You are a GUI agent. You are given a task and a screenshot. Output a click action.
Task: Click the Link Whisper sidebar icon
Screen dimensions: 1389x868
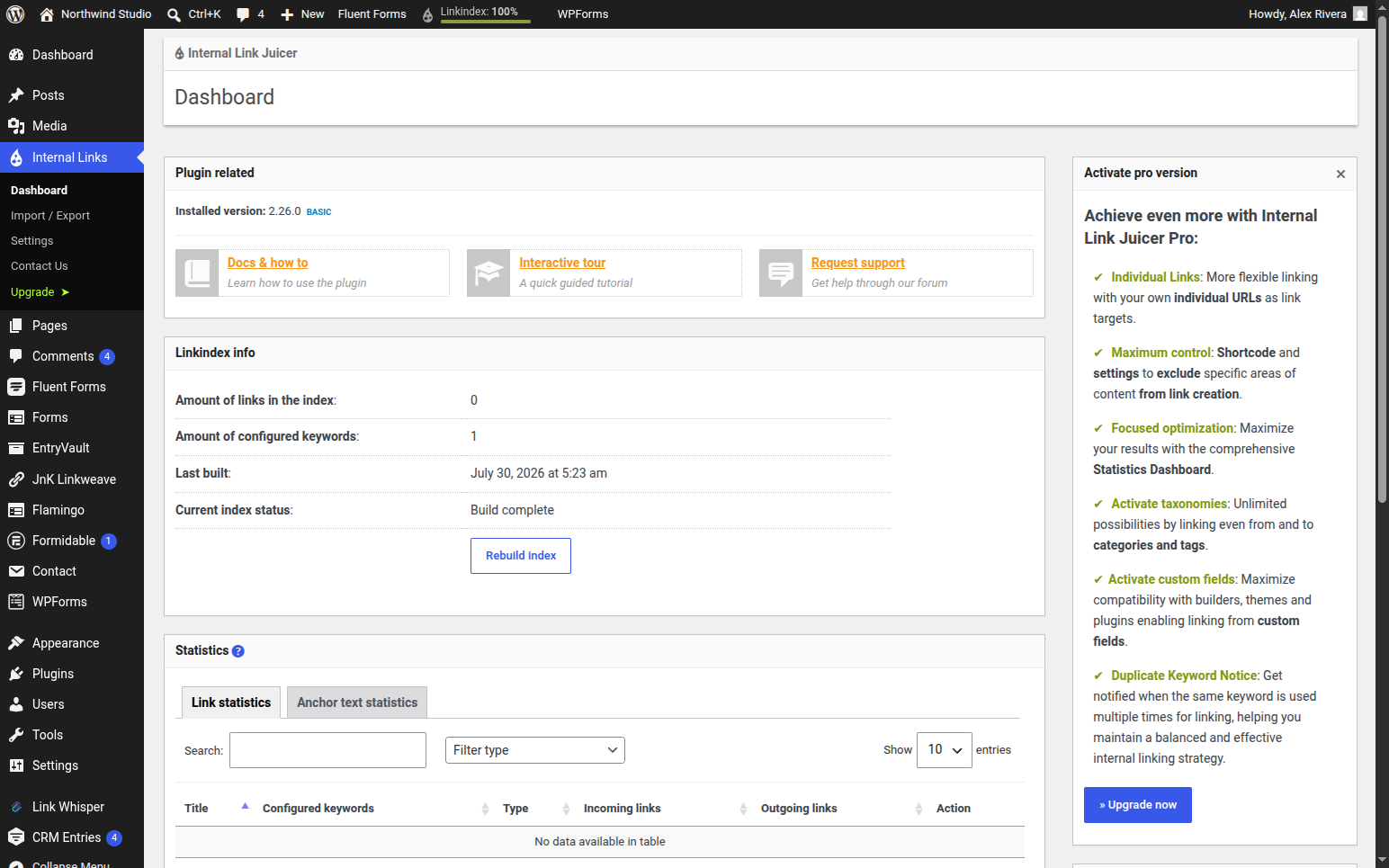click(x=16, y=807)
